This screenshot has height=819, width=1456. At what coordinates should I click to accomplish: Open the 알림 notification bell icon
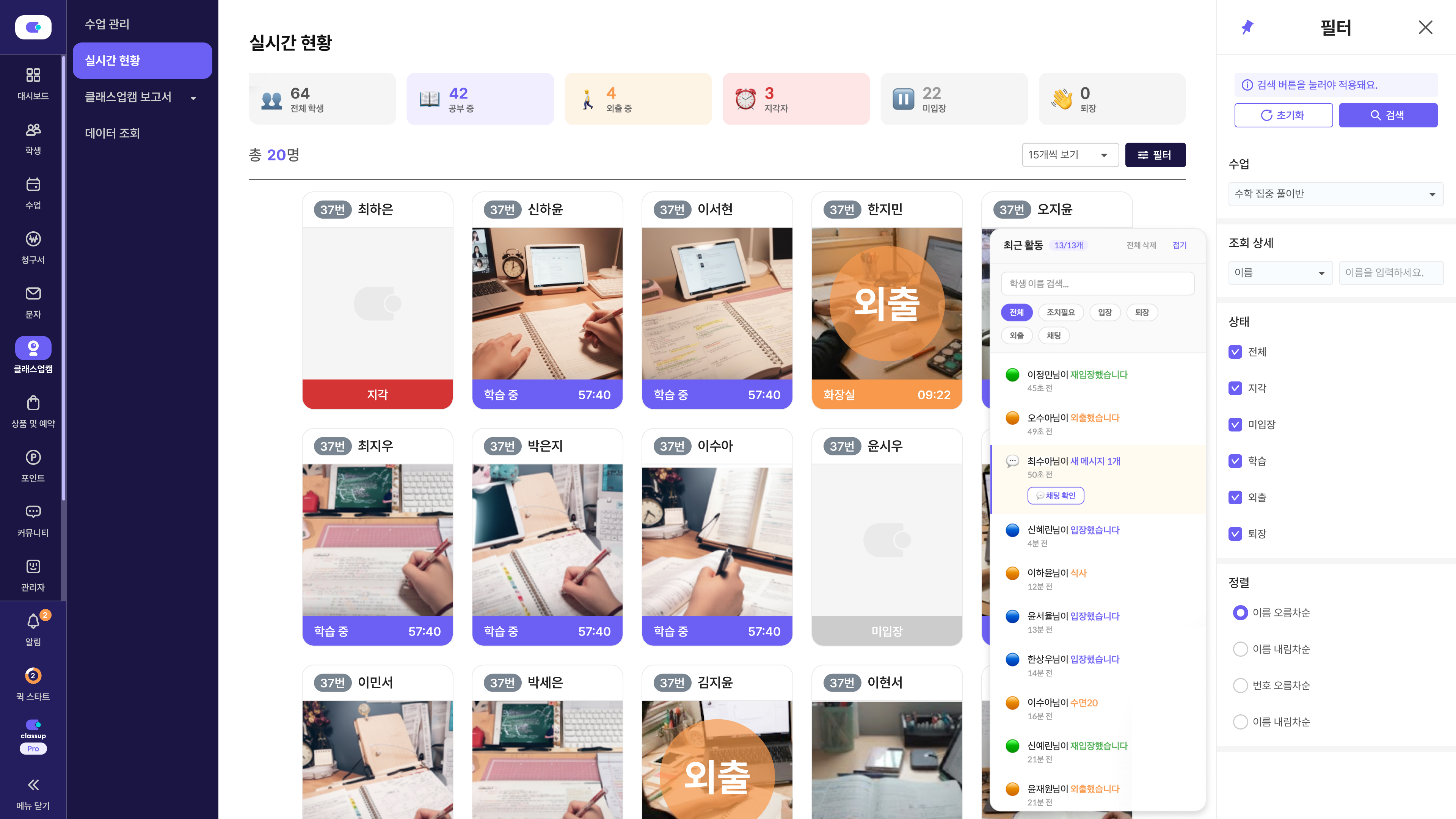coord(33,622)
